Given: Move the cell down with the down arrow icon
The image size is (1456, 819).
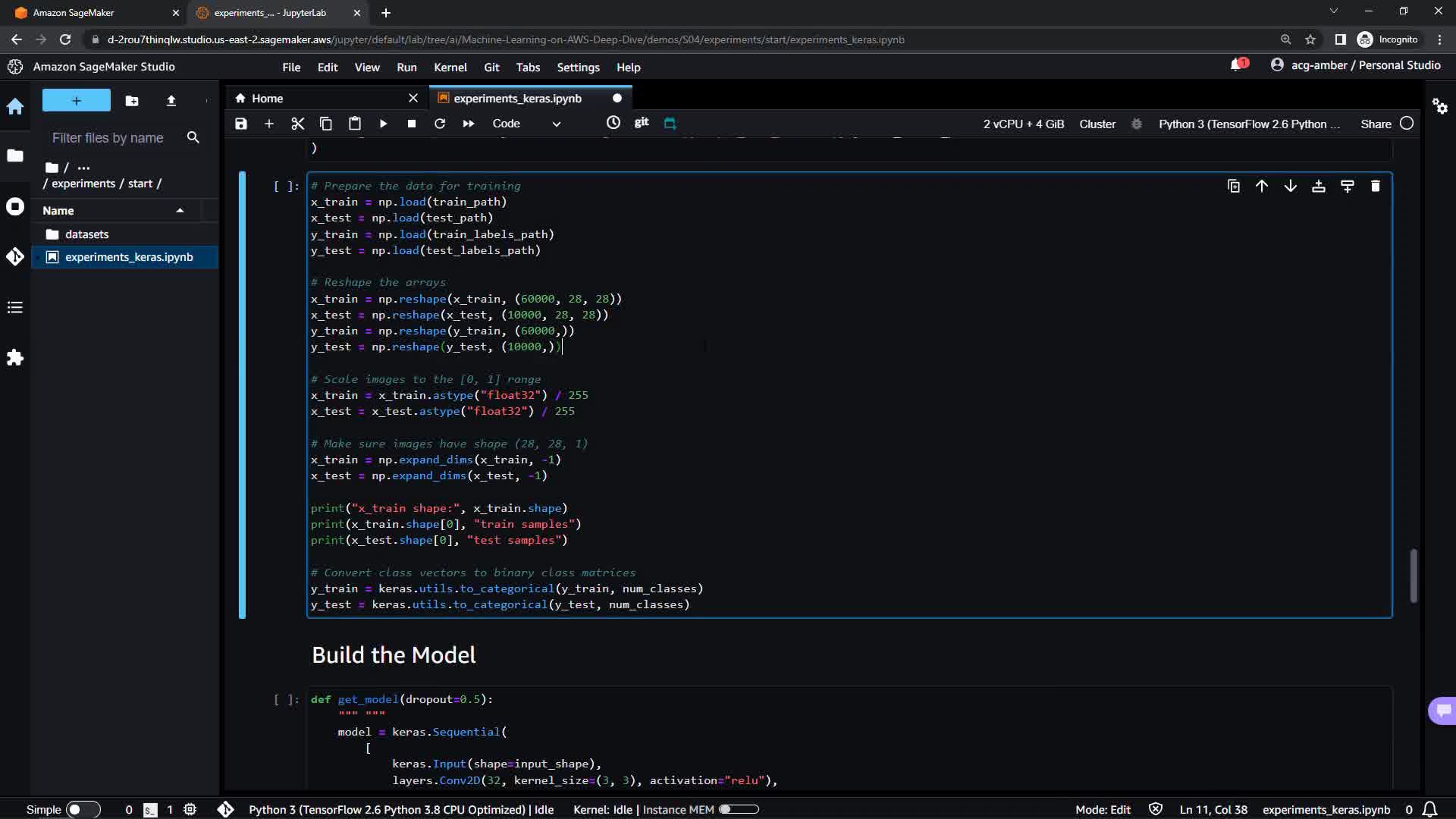Looking at the screenshot, I should tap(1290, 187).
